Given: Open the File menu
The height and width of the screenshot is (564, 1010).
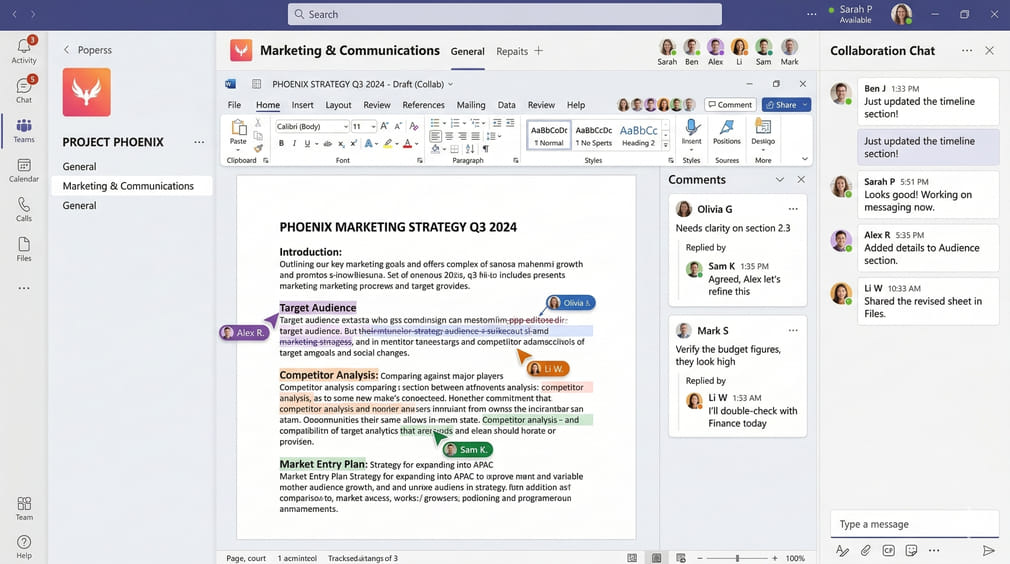Looking at the screenshot, I should click(x=234, y=105).
